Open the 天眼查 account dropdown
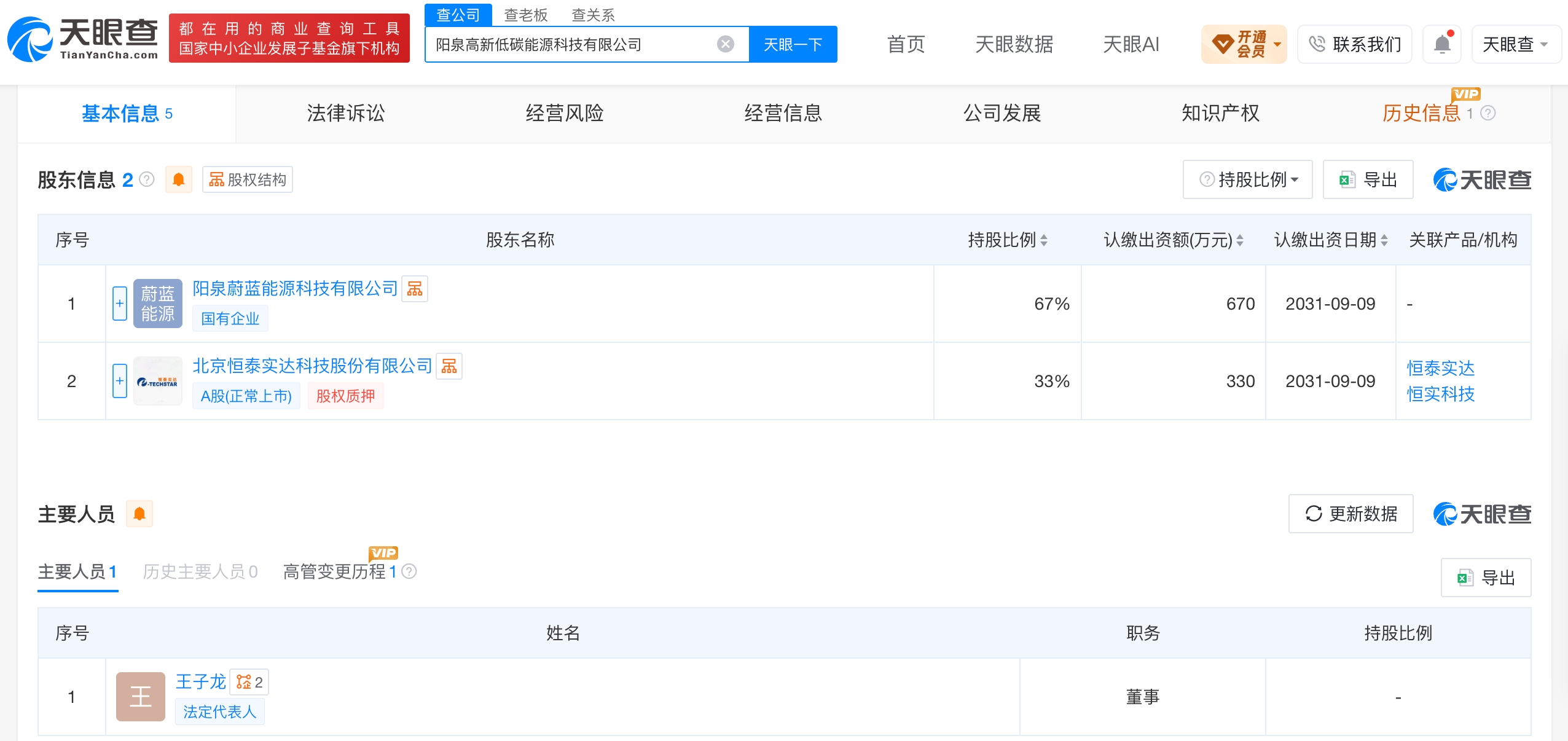Viewport: 1568px width, 741px height. coord(1516,44)
